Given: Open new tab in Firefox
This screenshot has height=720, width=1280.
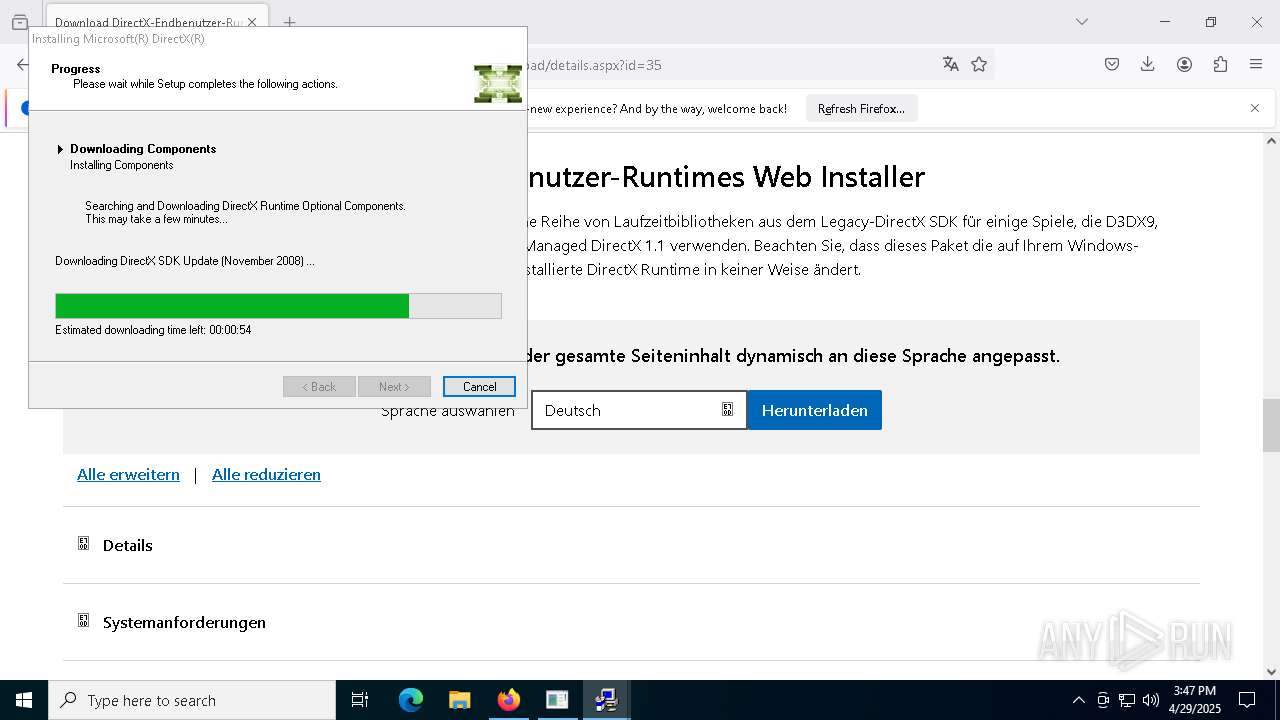Looking at the screenshot, I should [x=289, y=22].
